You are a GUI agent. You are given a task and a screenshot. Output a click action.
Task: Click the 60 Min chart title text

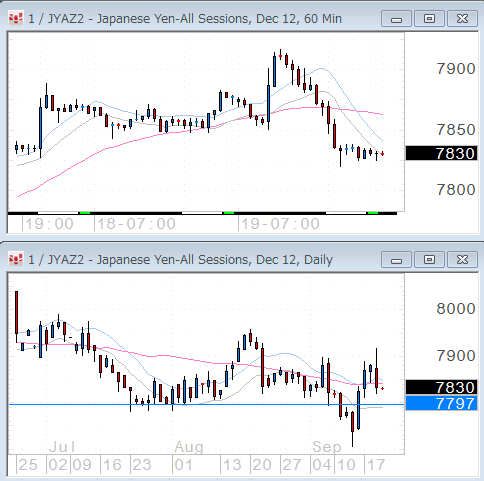[x=185, y=19]
